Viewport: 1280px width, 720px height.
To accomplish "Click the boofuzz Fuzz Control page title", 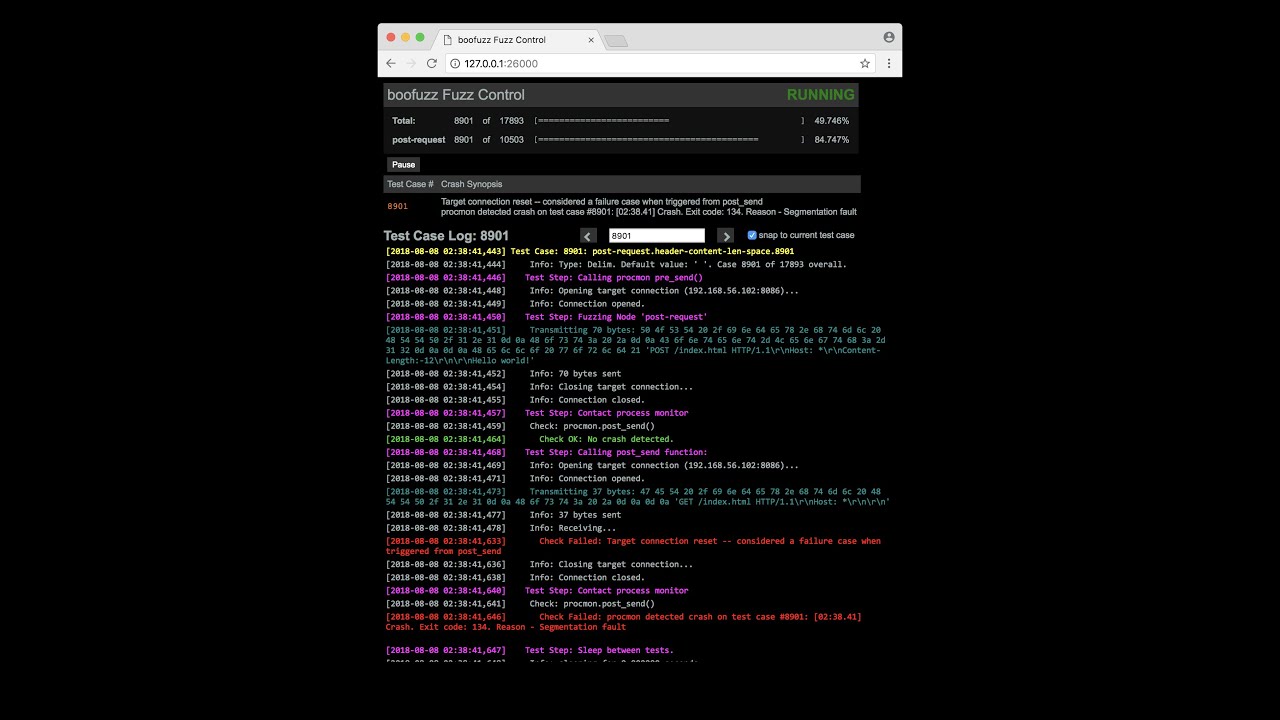I will [456, 95].
